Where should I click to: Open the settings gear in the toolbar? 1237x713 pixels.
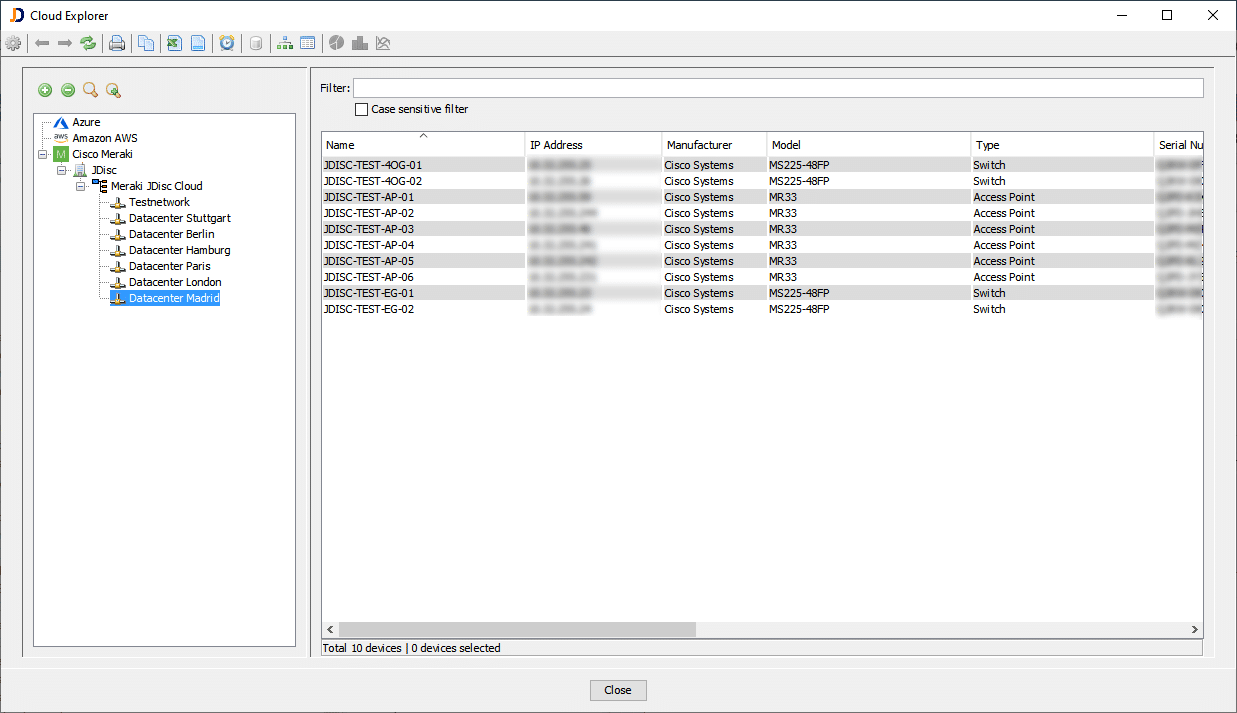13,43
